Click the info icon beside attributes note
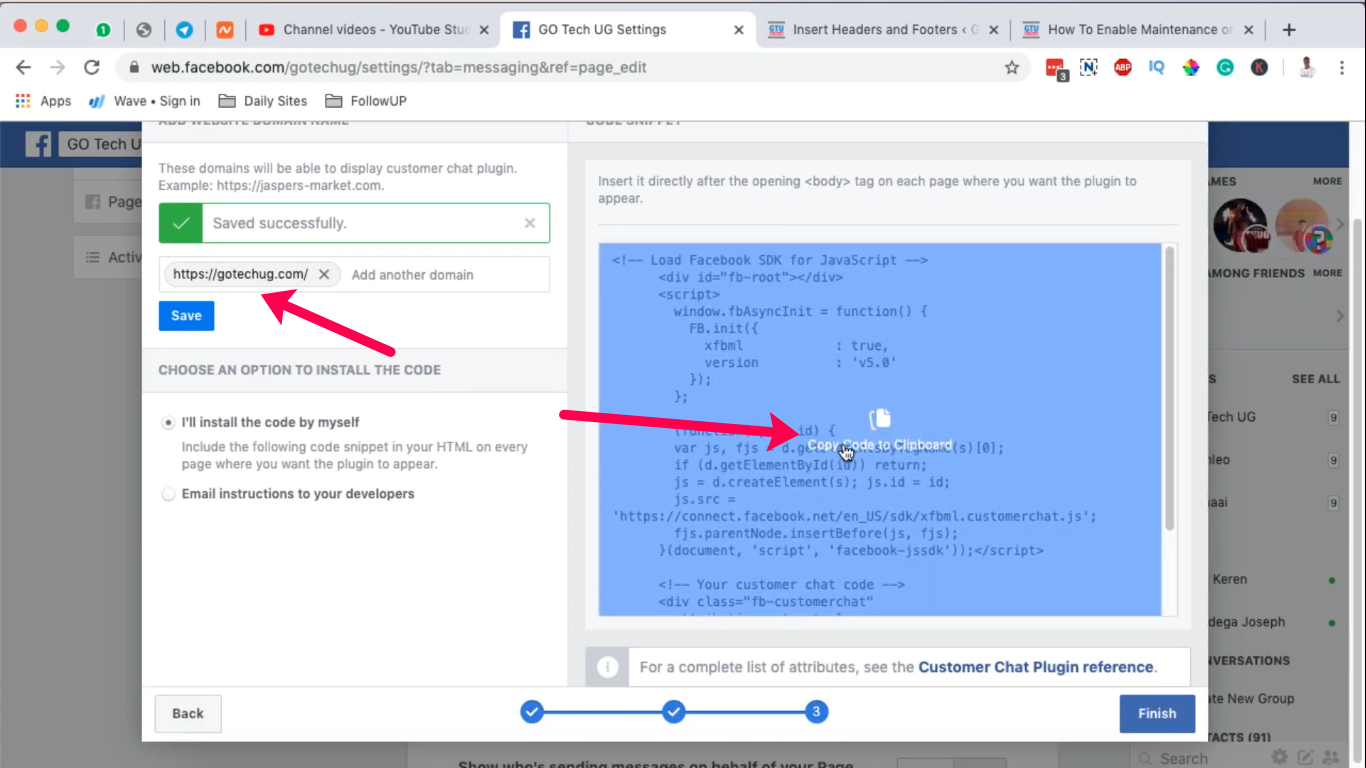 [607, 667]
